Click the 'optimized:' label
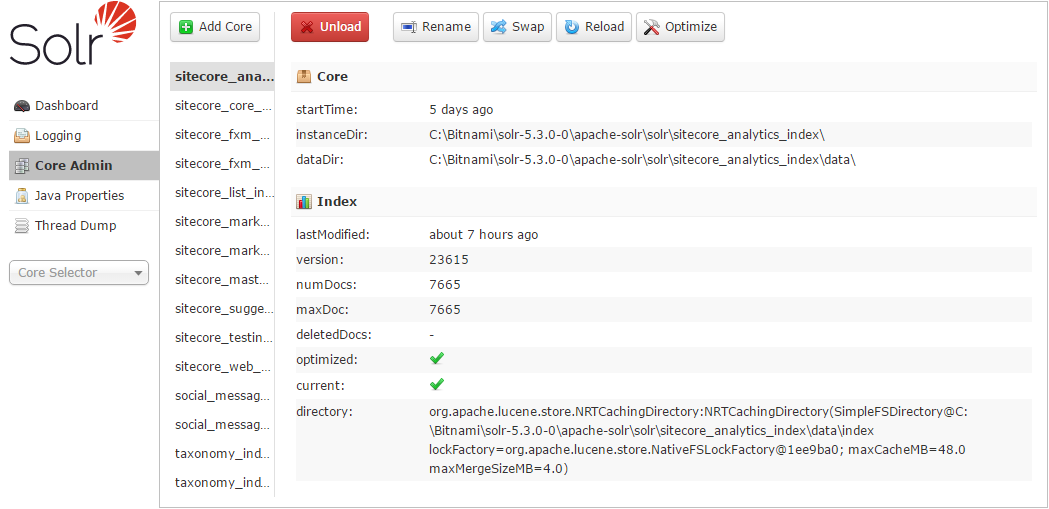The image size is (1049, 509). click(x=327, y=360)
